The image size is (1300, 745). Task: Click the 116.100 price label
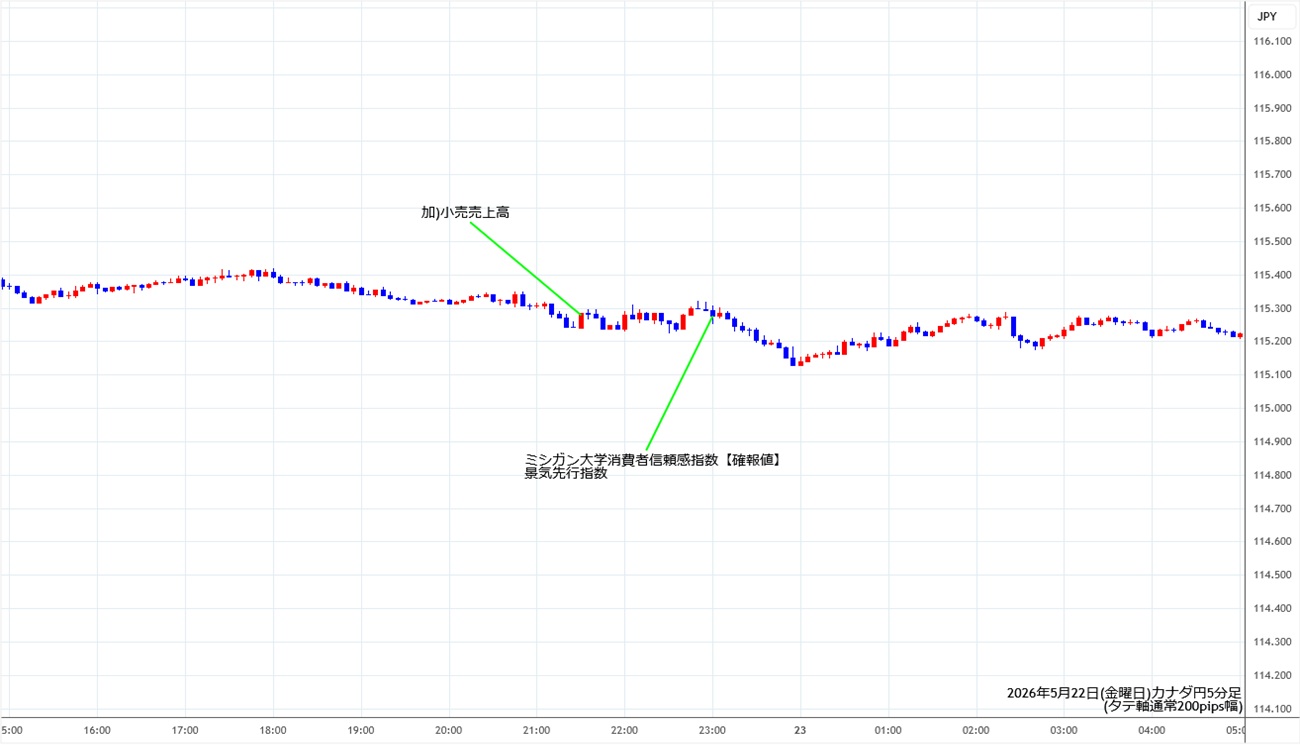pos(1272,41)
